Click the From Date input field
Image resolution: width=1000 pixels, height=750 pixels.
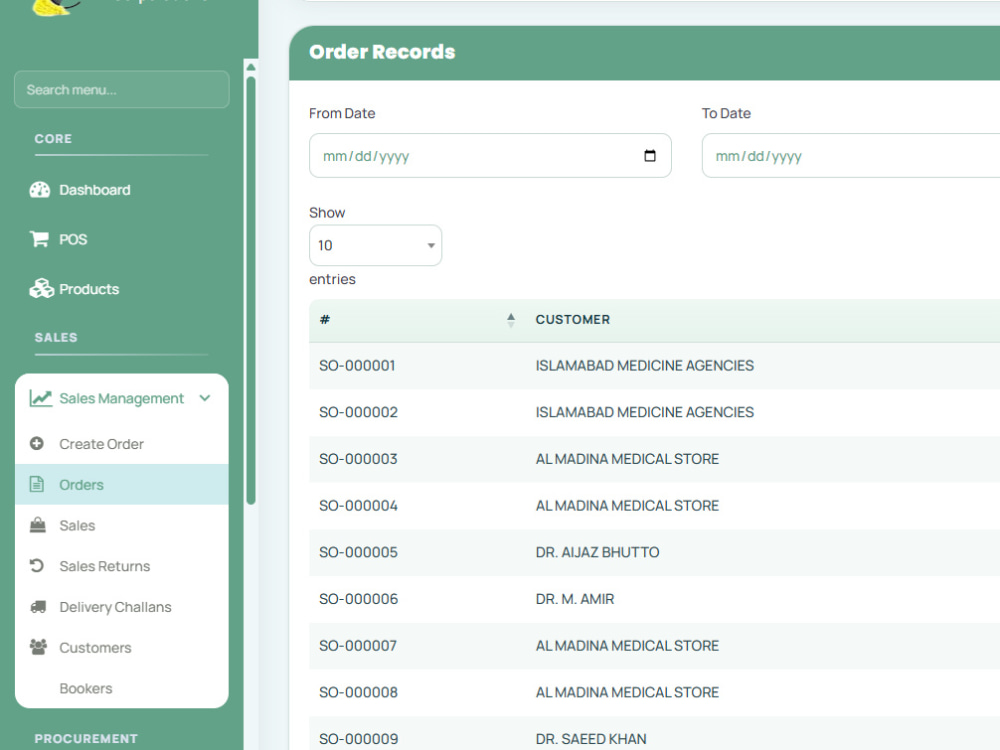[490, 156]
